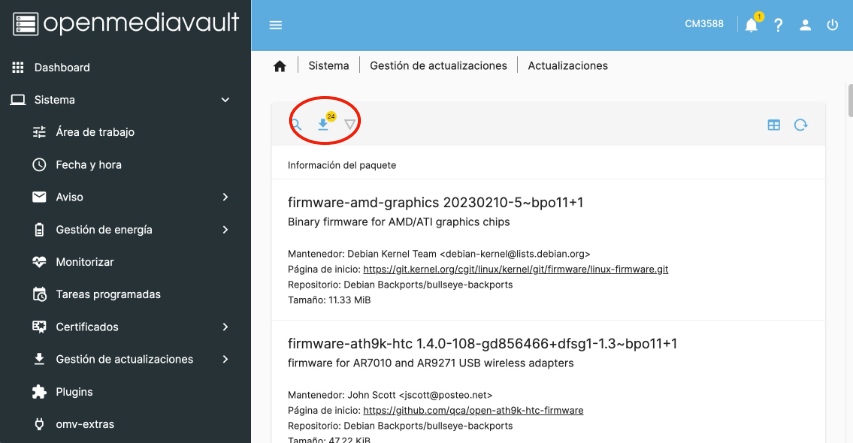The image size is (853, 443).
Task: Click the search icon in package toolbar
Action: [x=296, y=125]
